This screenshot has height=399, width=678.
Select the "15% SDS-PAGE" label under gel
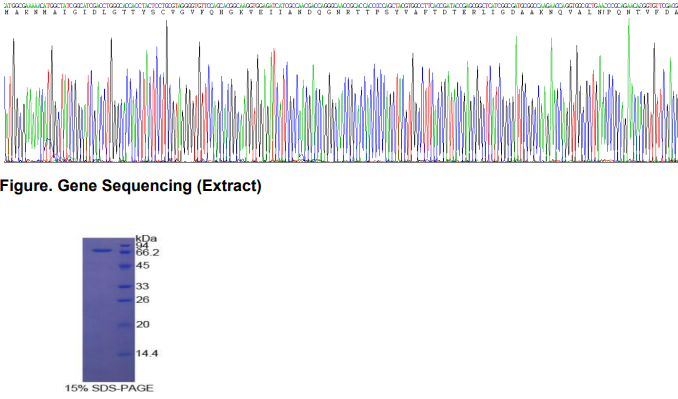click(x=109, y=388)
